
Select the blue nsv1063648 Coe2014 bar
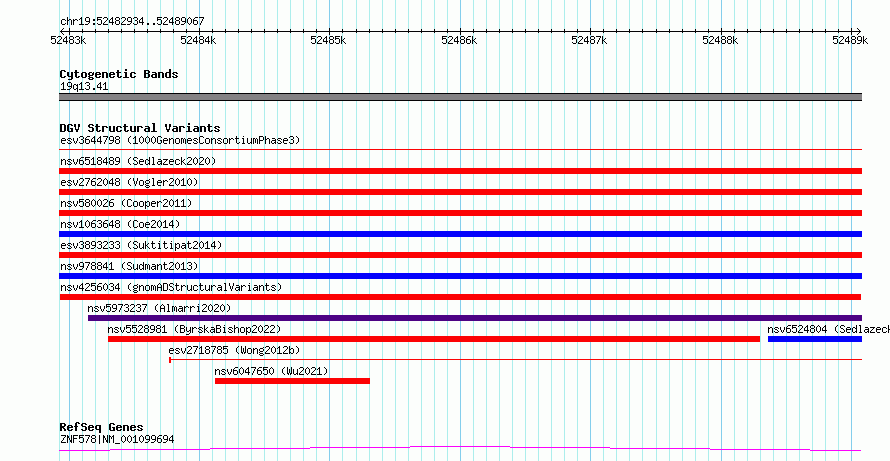coord(460,234)
